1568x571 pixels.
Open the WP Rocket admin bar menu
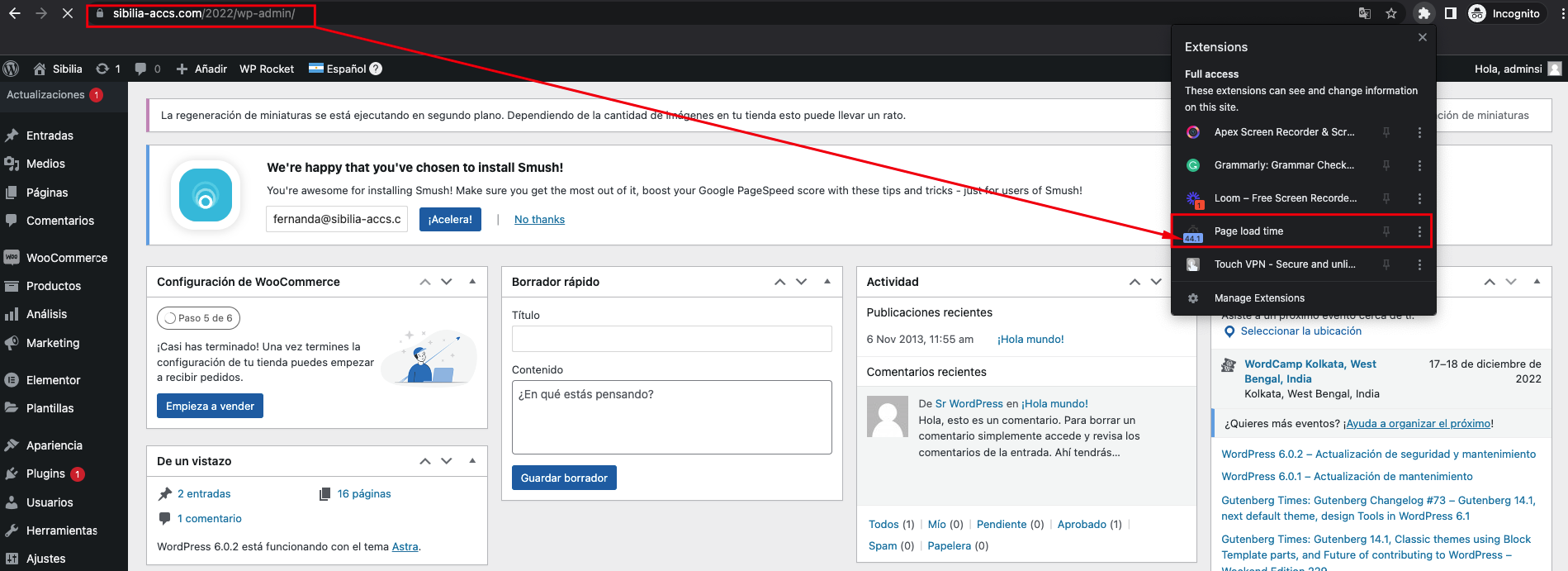267,69
